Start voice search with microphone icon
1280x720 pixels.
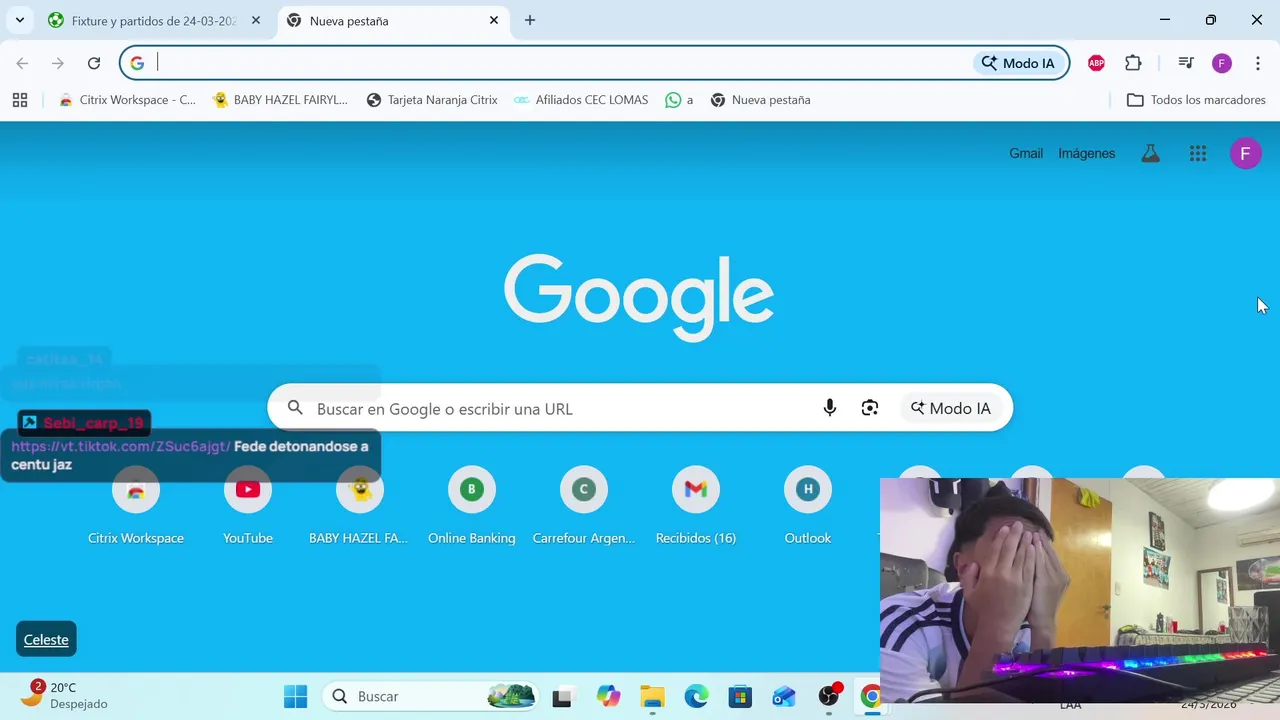pos(830,408)
